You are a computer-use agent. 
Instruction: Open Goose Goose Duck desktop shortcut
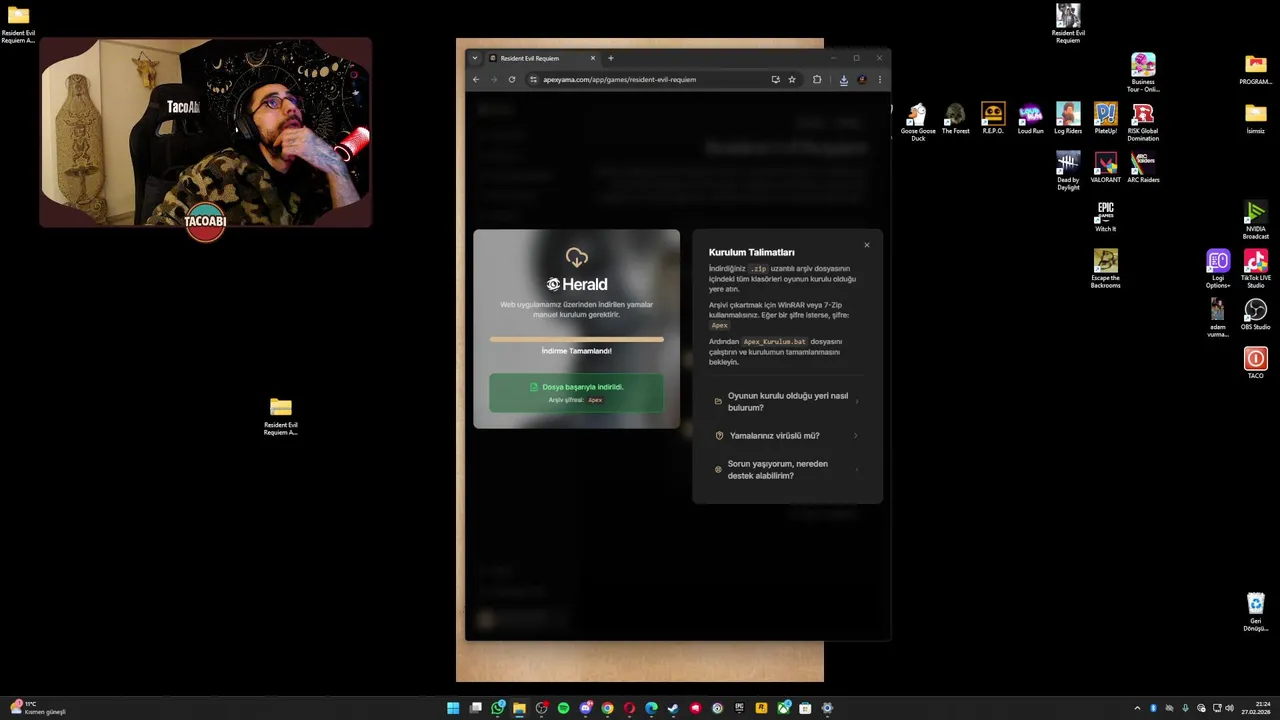tap(917, 120)
